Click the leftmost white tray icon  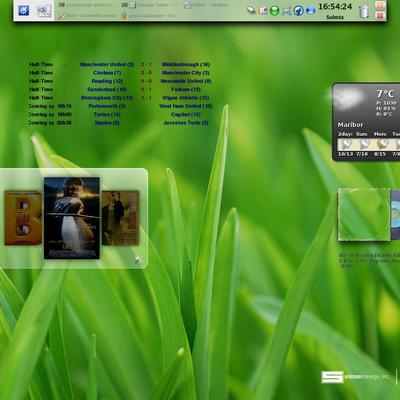tap(252, 11)
